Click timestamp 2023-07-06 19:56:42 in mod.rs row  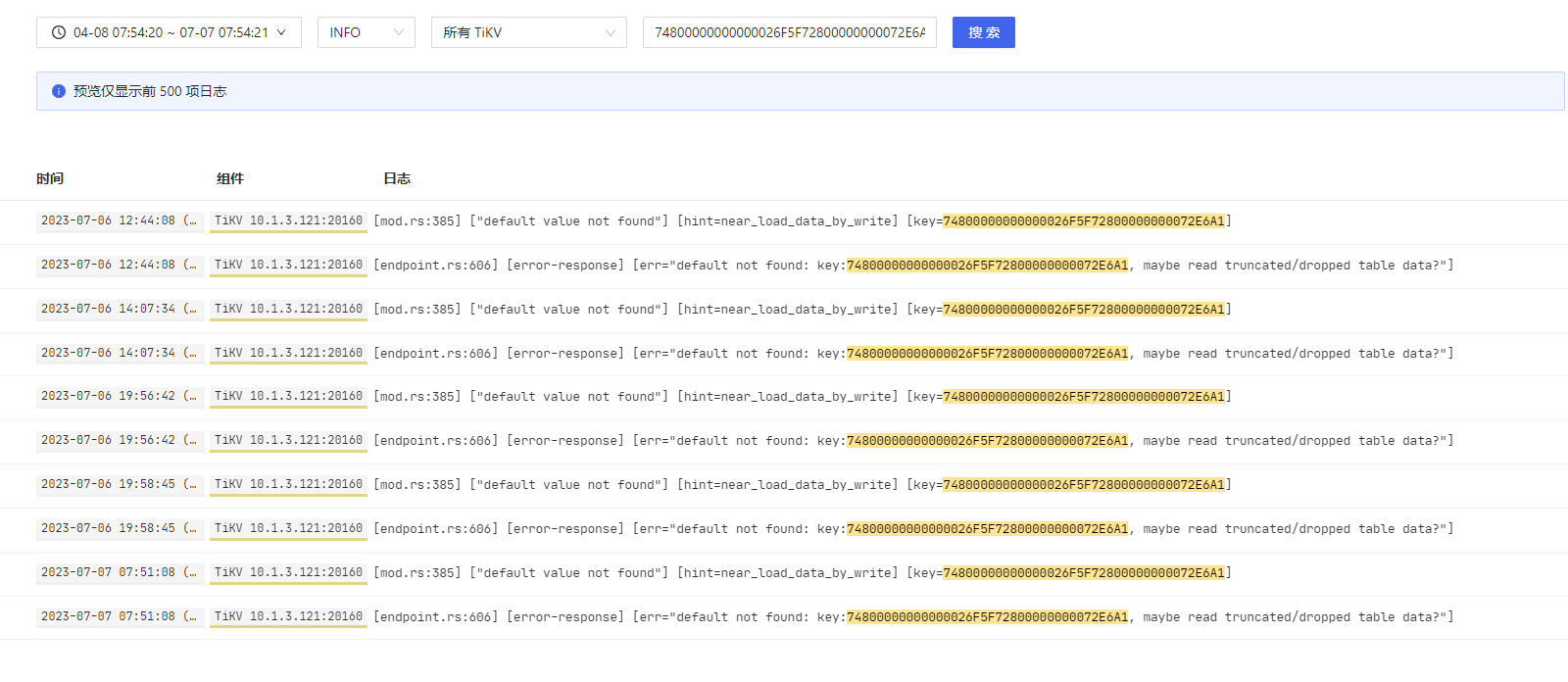[x=120, y=396]
